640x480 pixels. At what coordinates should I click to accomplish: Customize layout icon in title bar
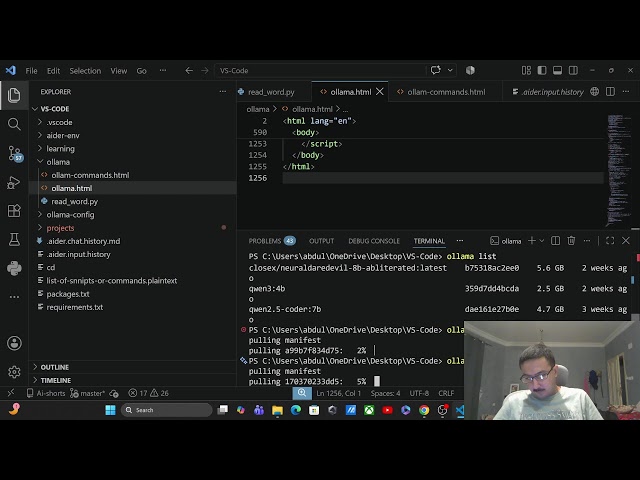[526, 71]
